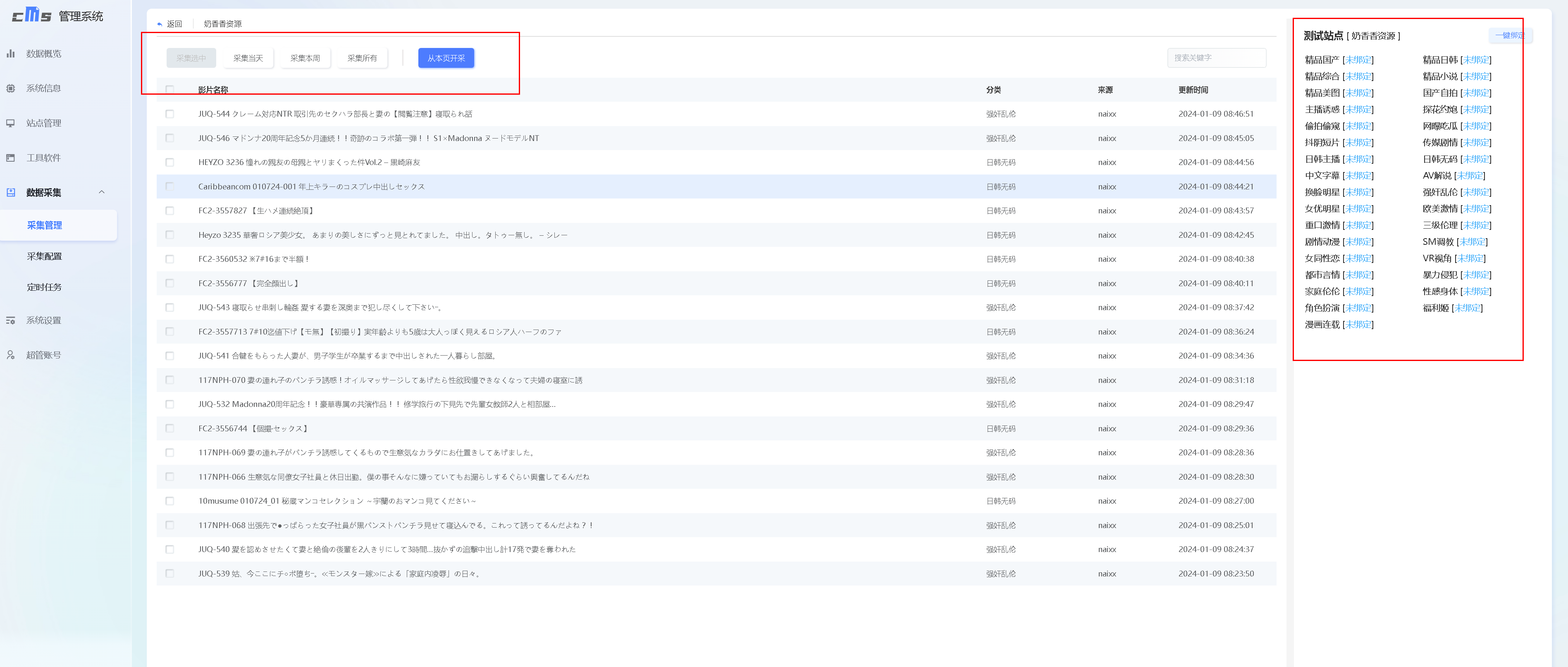Click the 返回 back arrow icon
The width and height of the screenshot is (1568, 667).
[x=160, y=24]
